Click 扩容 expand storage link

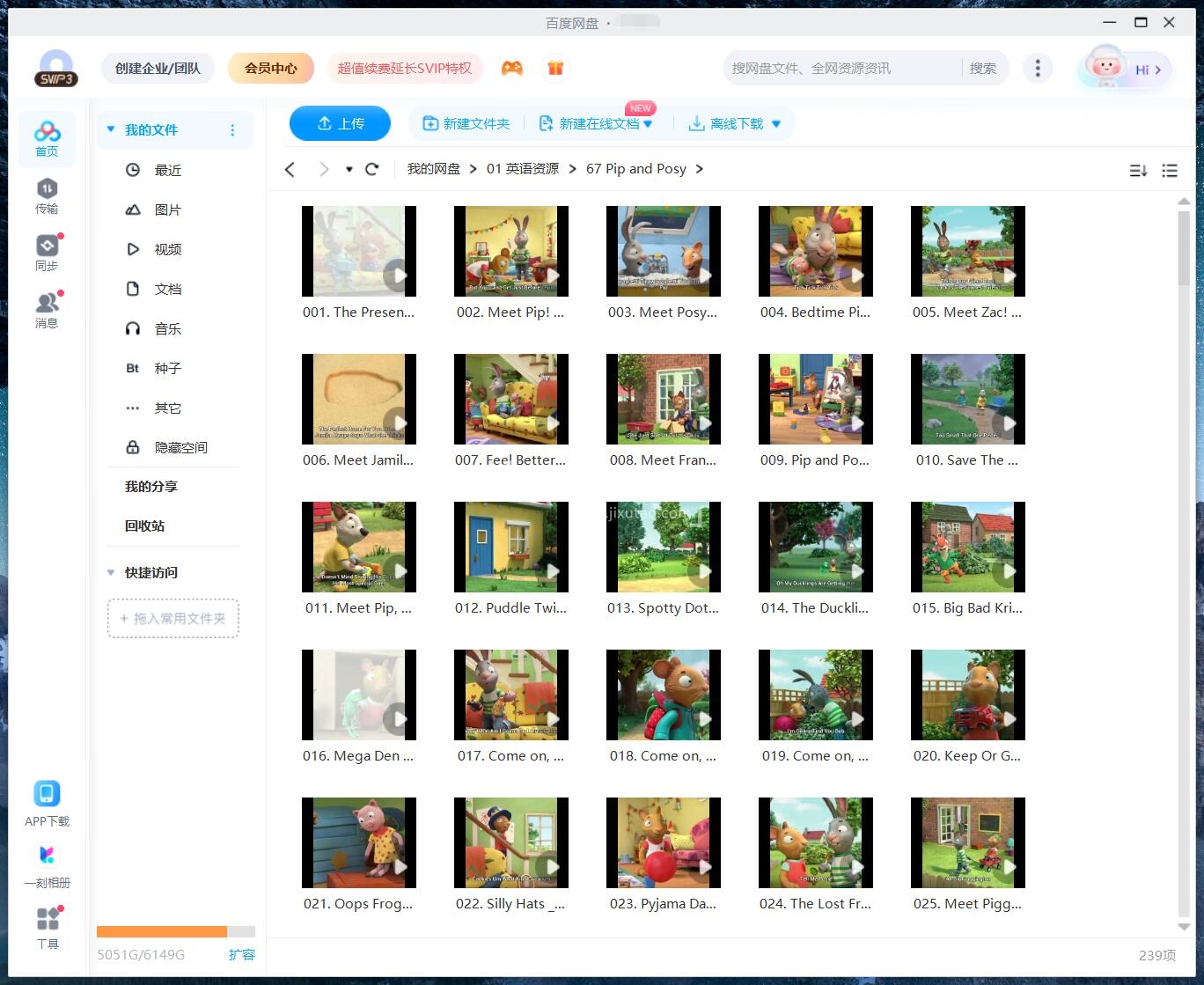[242, 954]
